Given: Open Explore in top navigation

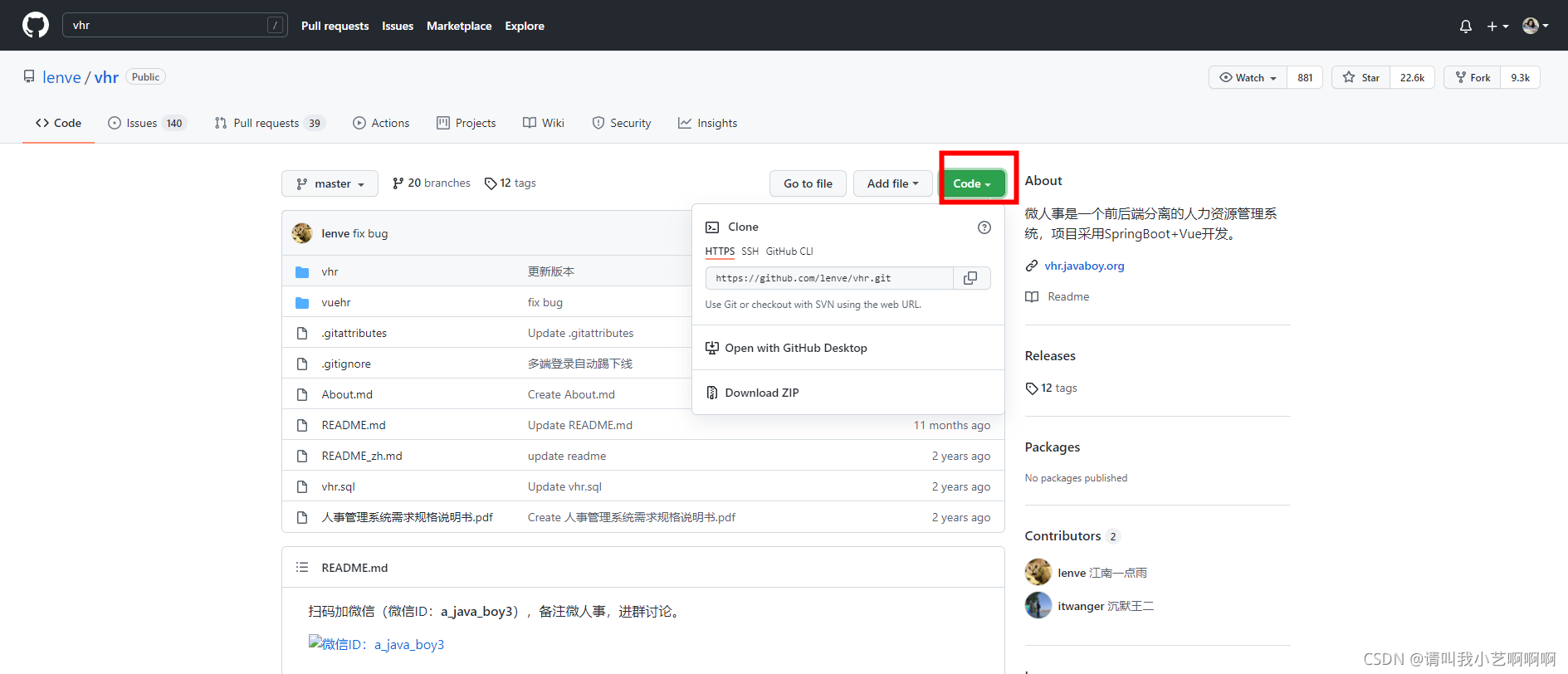Looking at the screenshot, I should [525, 26].
